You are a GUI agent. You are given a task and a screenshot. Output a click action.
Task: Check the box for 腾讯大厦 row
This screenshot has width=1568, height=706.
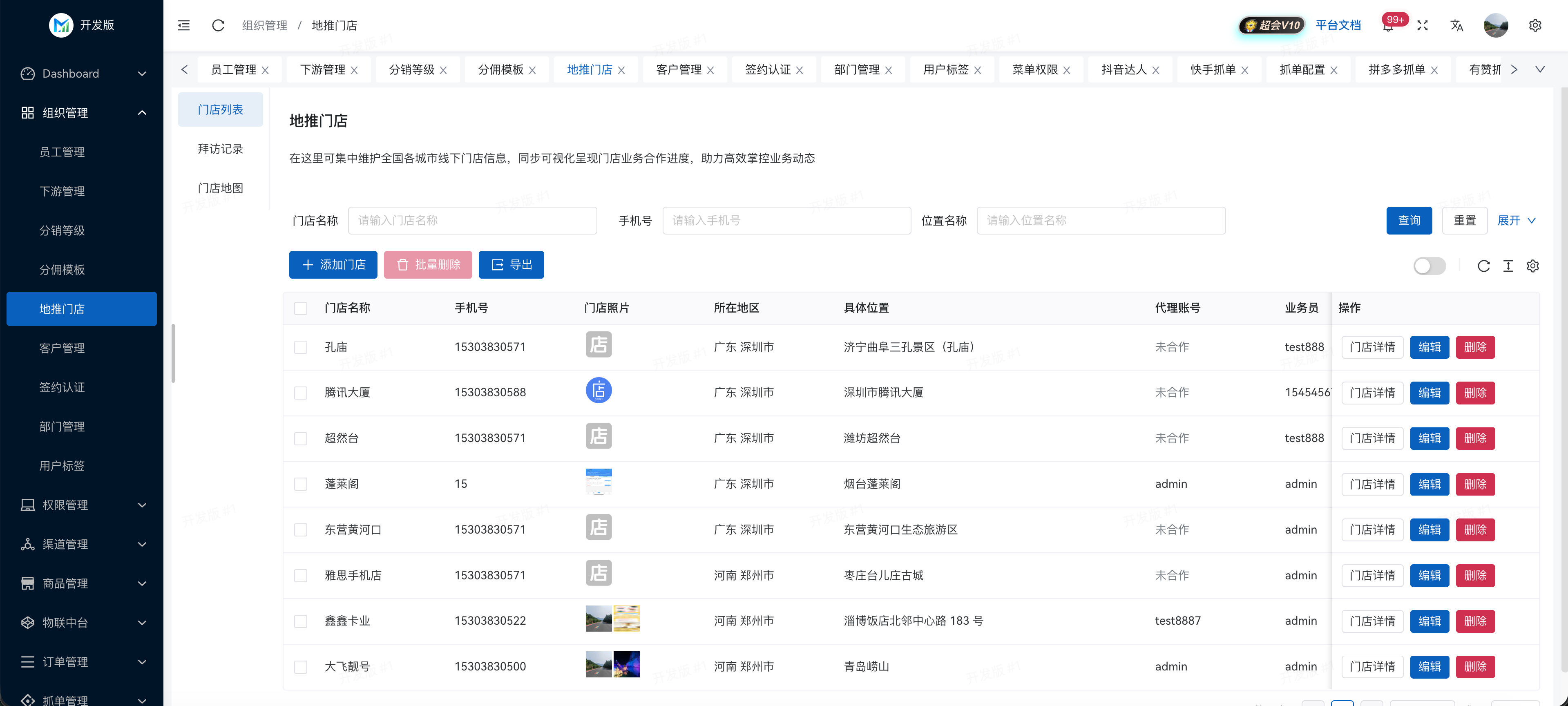[301, 393]
